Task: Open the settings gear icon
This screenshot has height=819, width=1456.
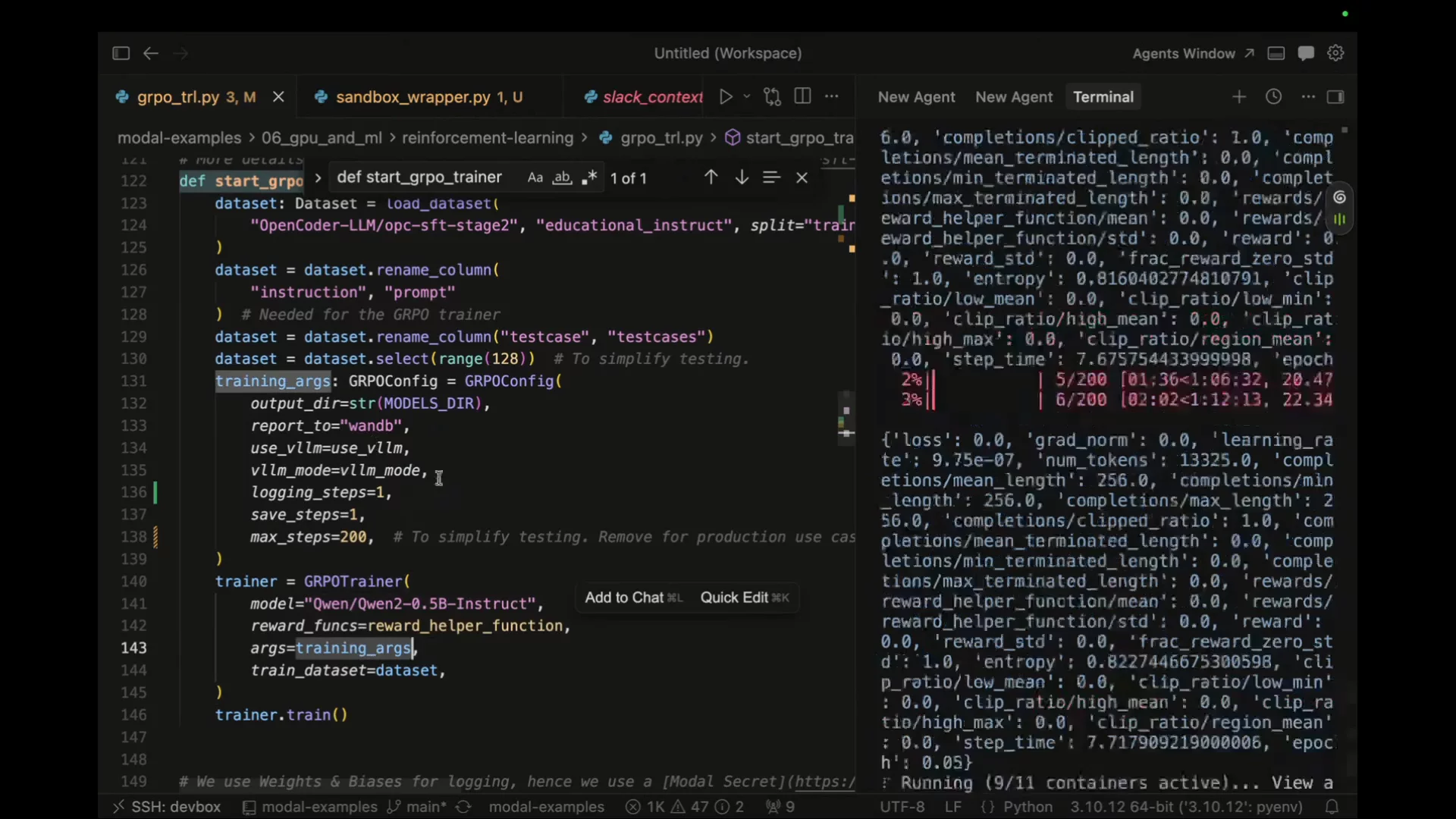Action: 1335,53
